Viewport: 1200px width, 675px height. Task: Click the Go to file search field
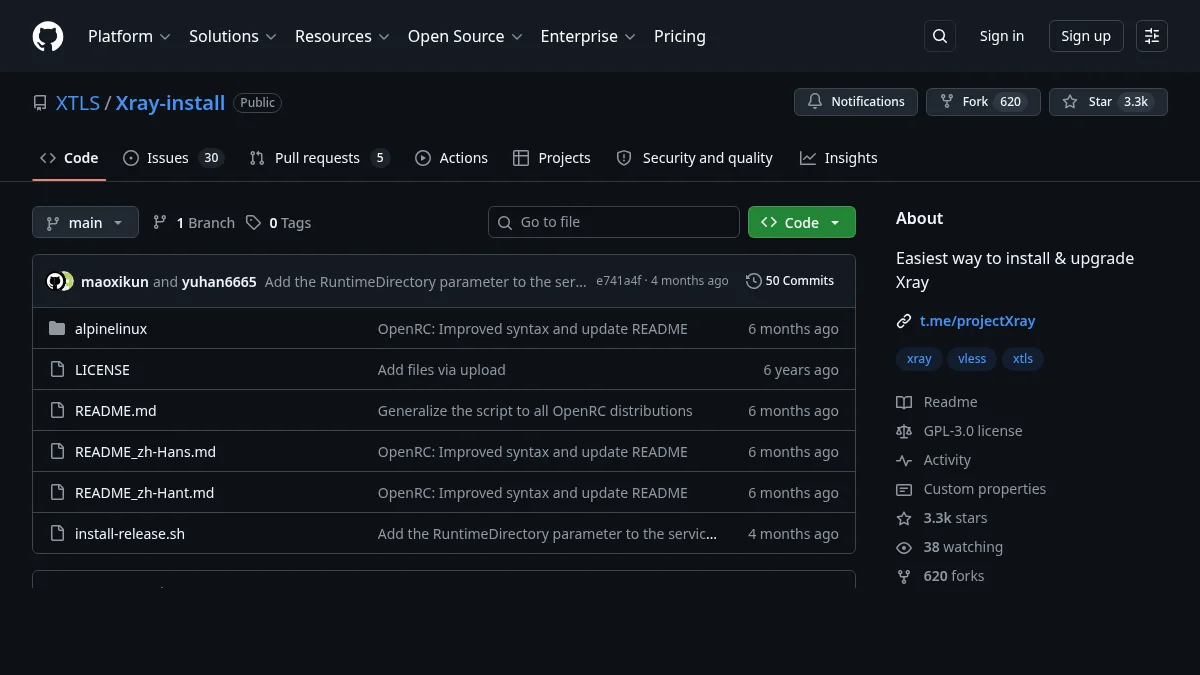click(614, 222)
